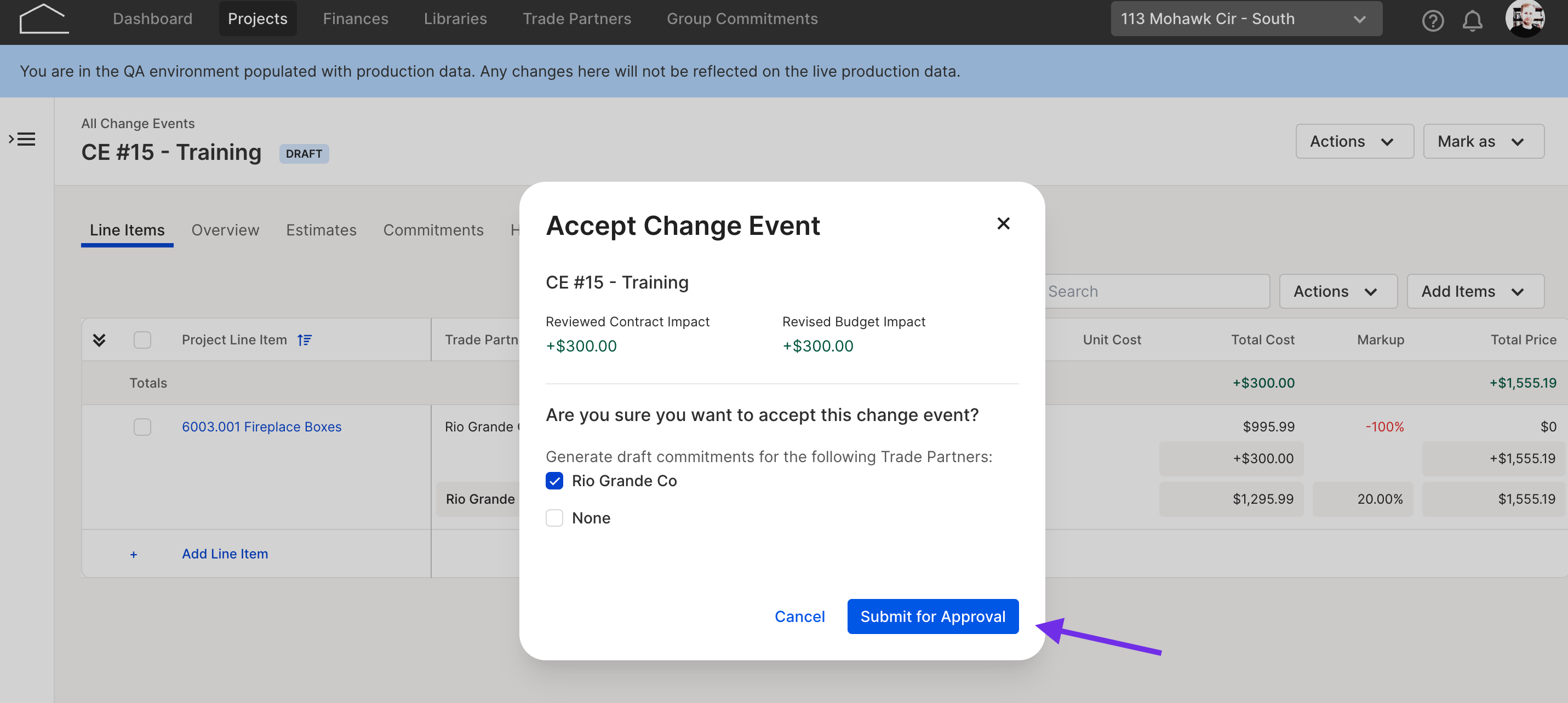1568x703 pixels.
Task: Check the None checkbox
Action: click(554, 517)
